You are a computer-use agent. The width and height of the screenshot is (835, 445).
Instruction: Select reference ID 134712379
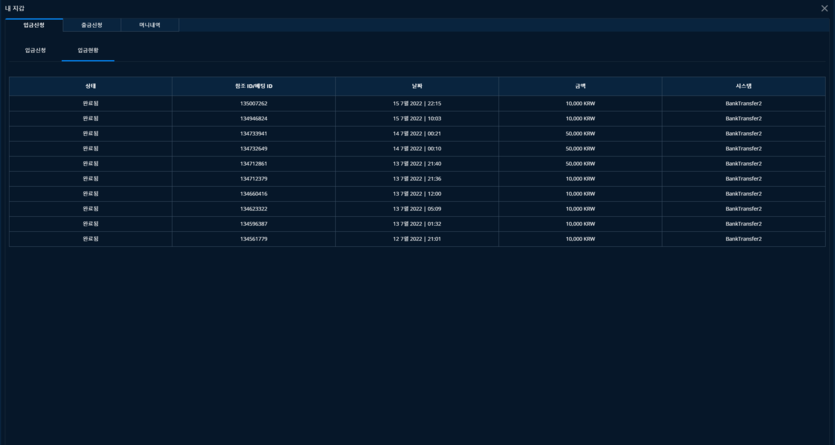tap(253, 179)
